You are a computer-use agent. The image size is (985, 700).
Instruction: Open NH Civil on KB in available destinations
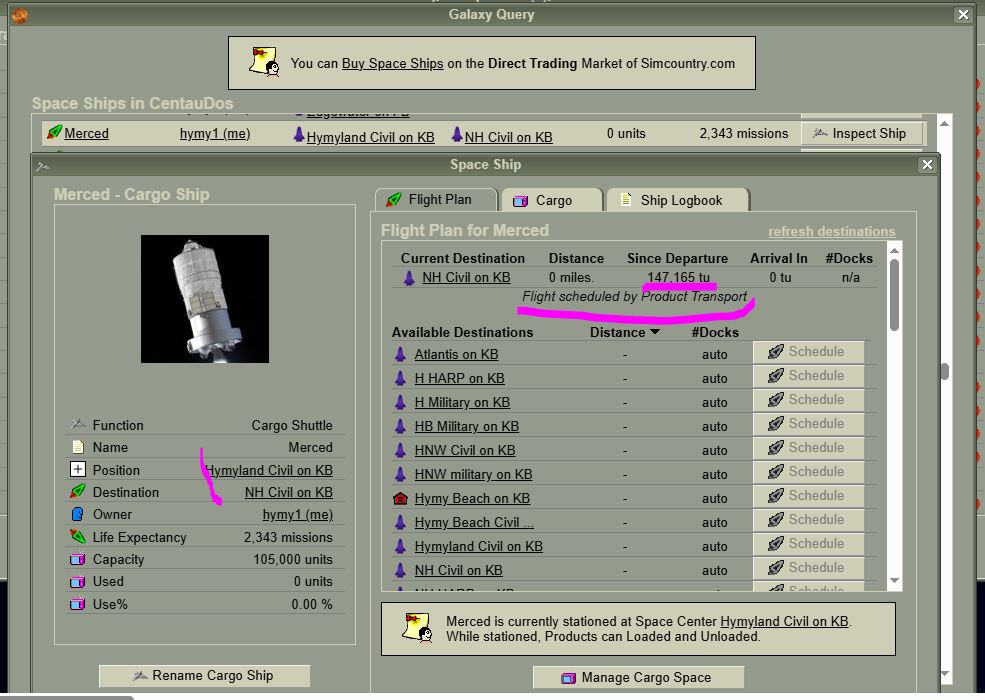458,570
